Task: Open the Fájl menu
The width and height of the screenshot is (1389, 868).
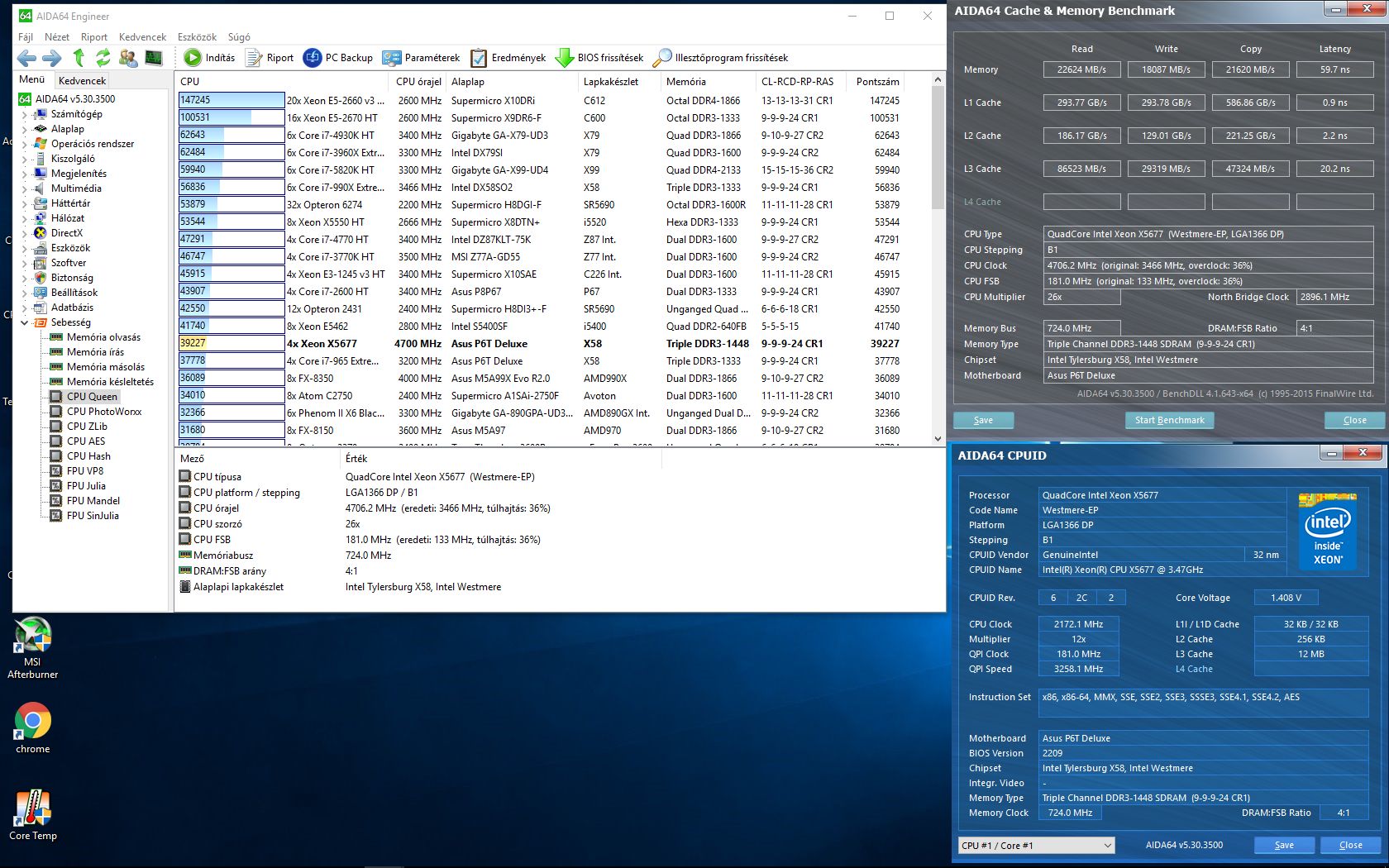Action: click(26, 37)
